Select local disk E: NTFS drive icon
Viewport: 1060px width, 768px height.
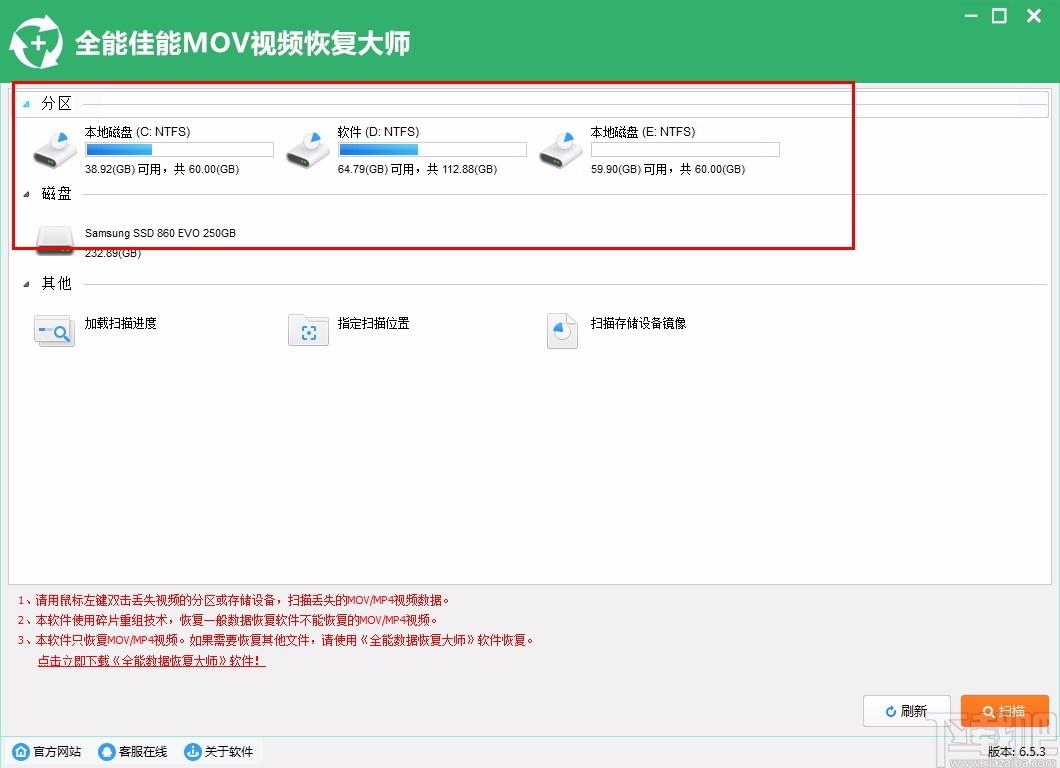[x=560, y=150]
